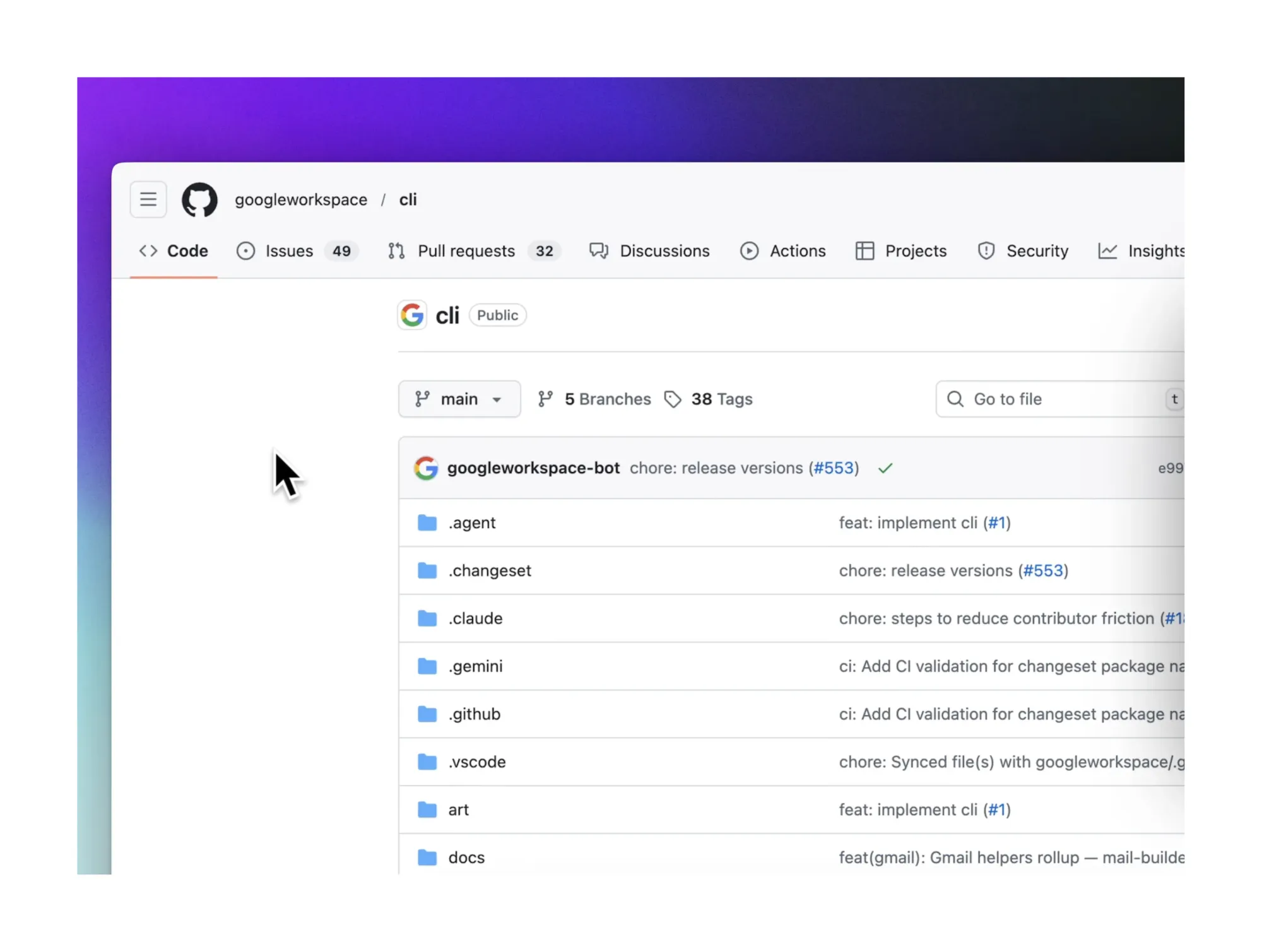Click the .vscode folder icon
Screen dimensions: 1262x952
[427, 762]
